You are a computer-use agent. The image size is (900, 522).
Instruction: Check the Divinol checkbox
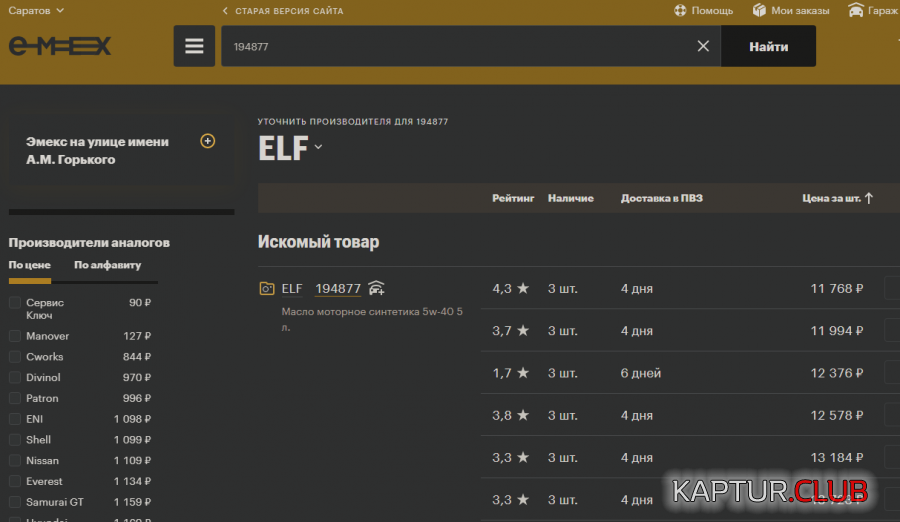(x=15, y=377)
